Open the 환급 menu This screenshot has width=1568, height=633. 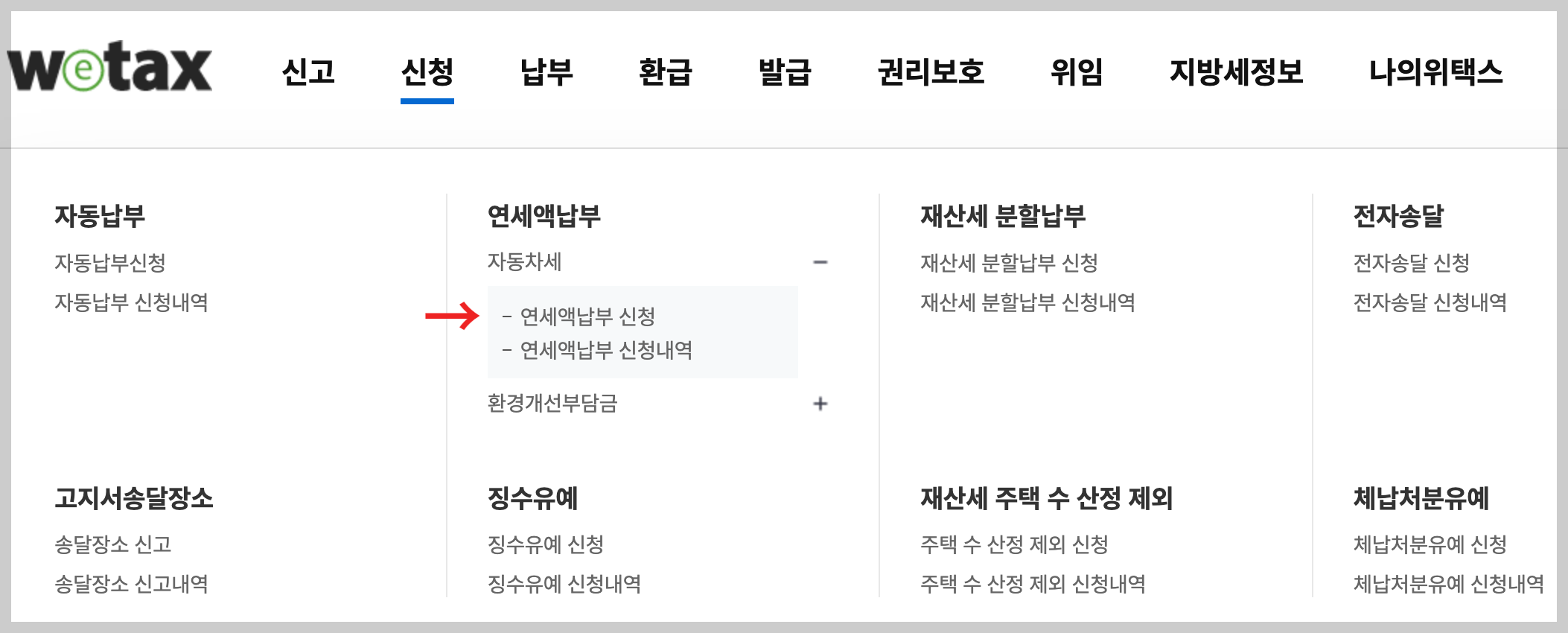(665, 73)
